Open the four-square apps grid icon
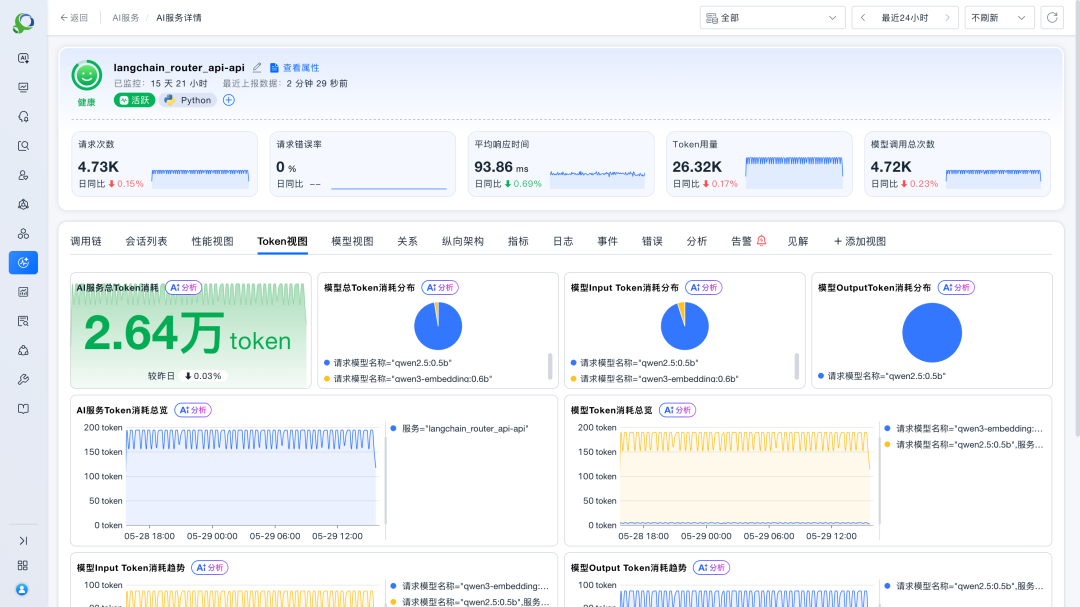1080x607 pixels. [23, 566]
